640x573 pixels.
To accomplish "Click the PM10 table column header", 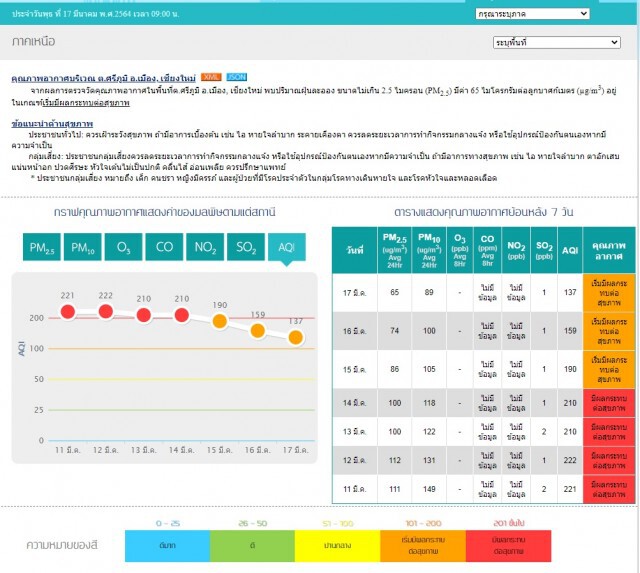I will pyautogui.click(x=429, y=250).
